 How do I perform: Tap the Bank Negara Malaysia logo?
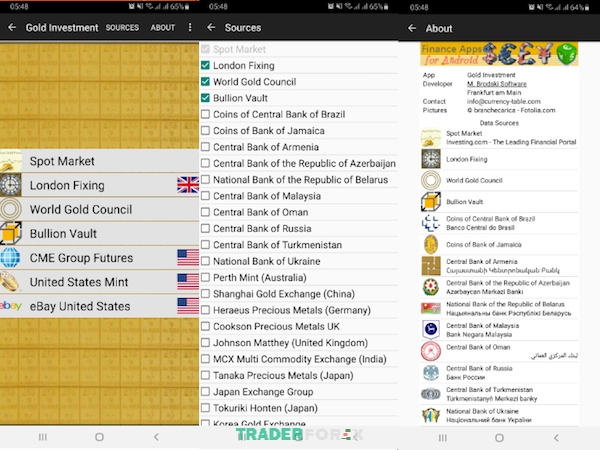[431, 329]
